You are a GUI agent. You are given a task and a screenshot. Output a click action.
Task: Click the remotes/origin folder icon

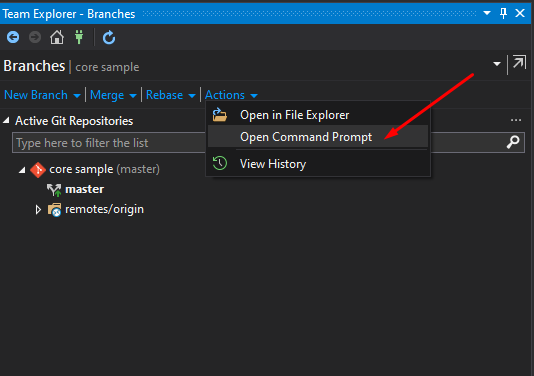click(x=54, y=210)
